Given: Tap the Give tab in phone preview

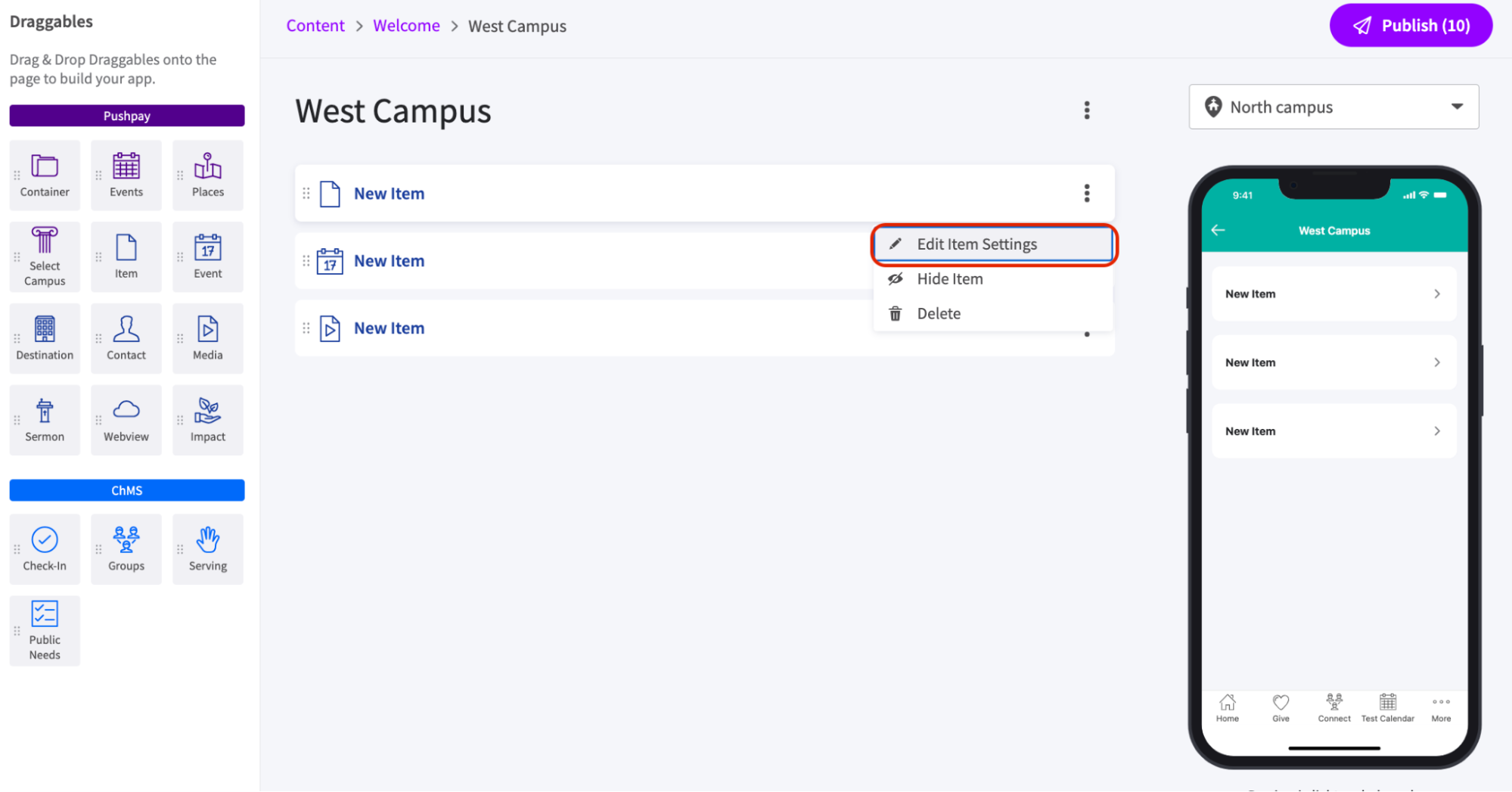Looking at the screenshot, I should (1280, 708).
